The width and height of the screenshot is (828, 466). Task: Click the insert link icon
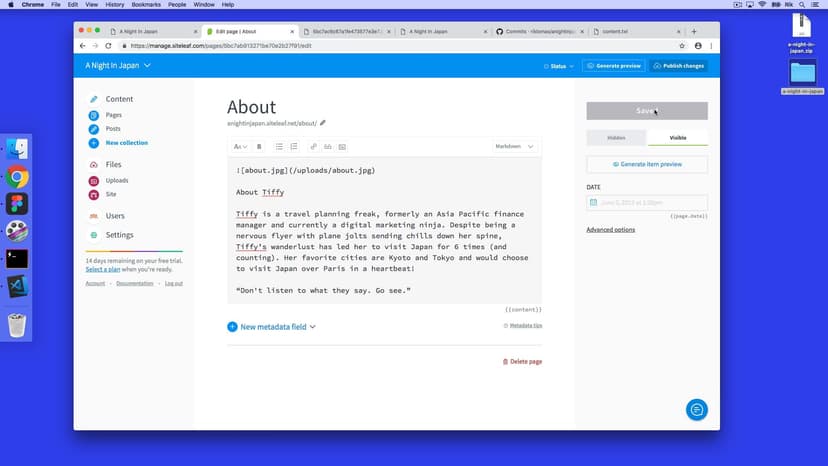[x=313, y=146]
